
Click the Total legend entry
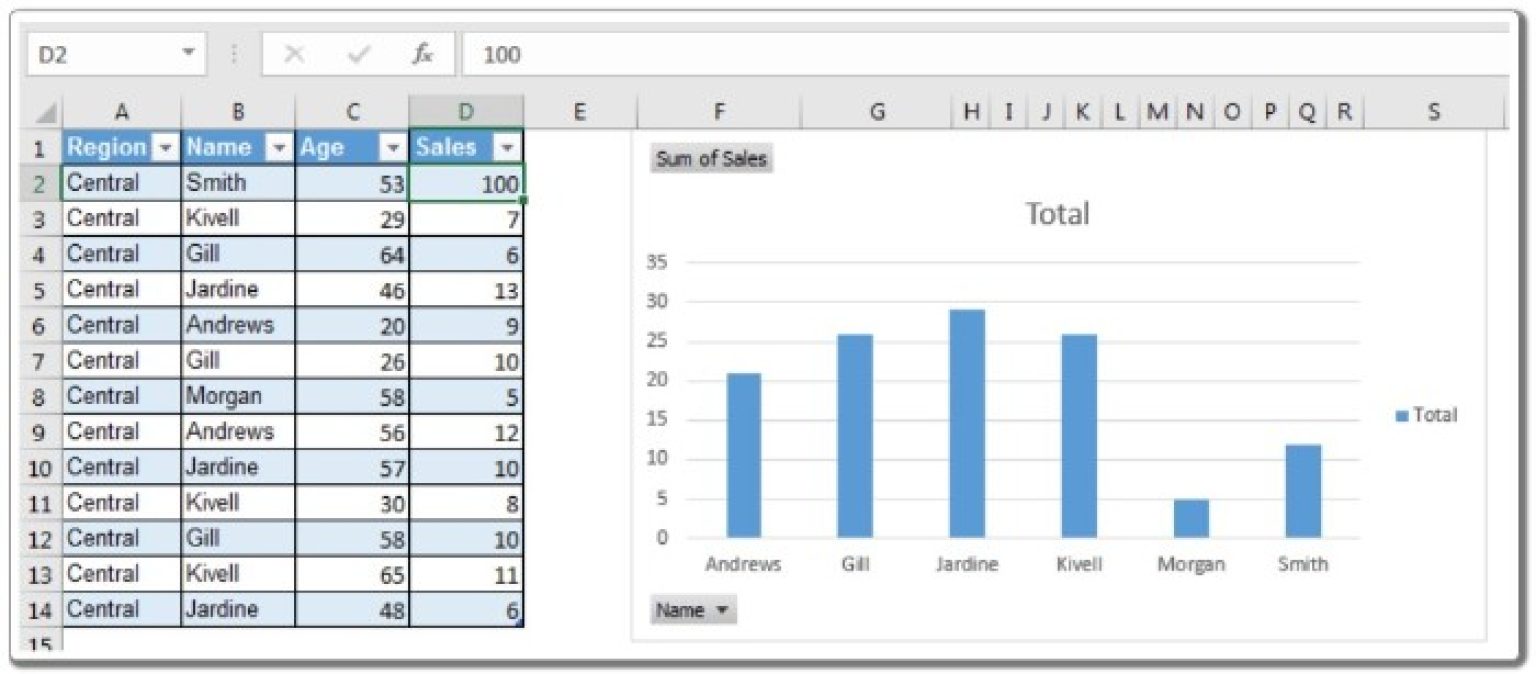click(1426, 416)
